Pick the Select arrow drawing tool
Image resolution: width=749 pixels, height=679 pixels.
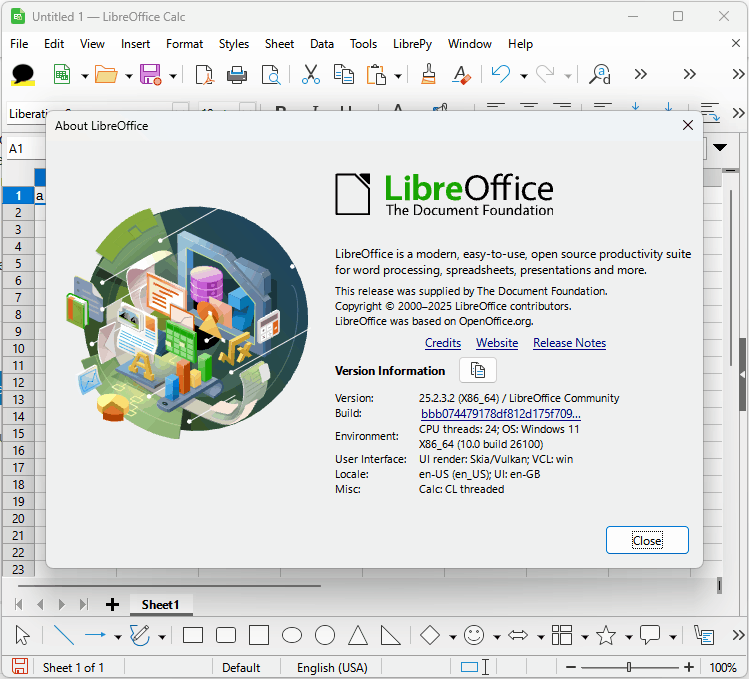click(x=22, y=636)
